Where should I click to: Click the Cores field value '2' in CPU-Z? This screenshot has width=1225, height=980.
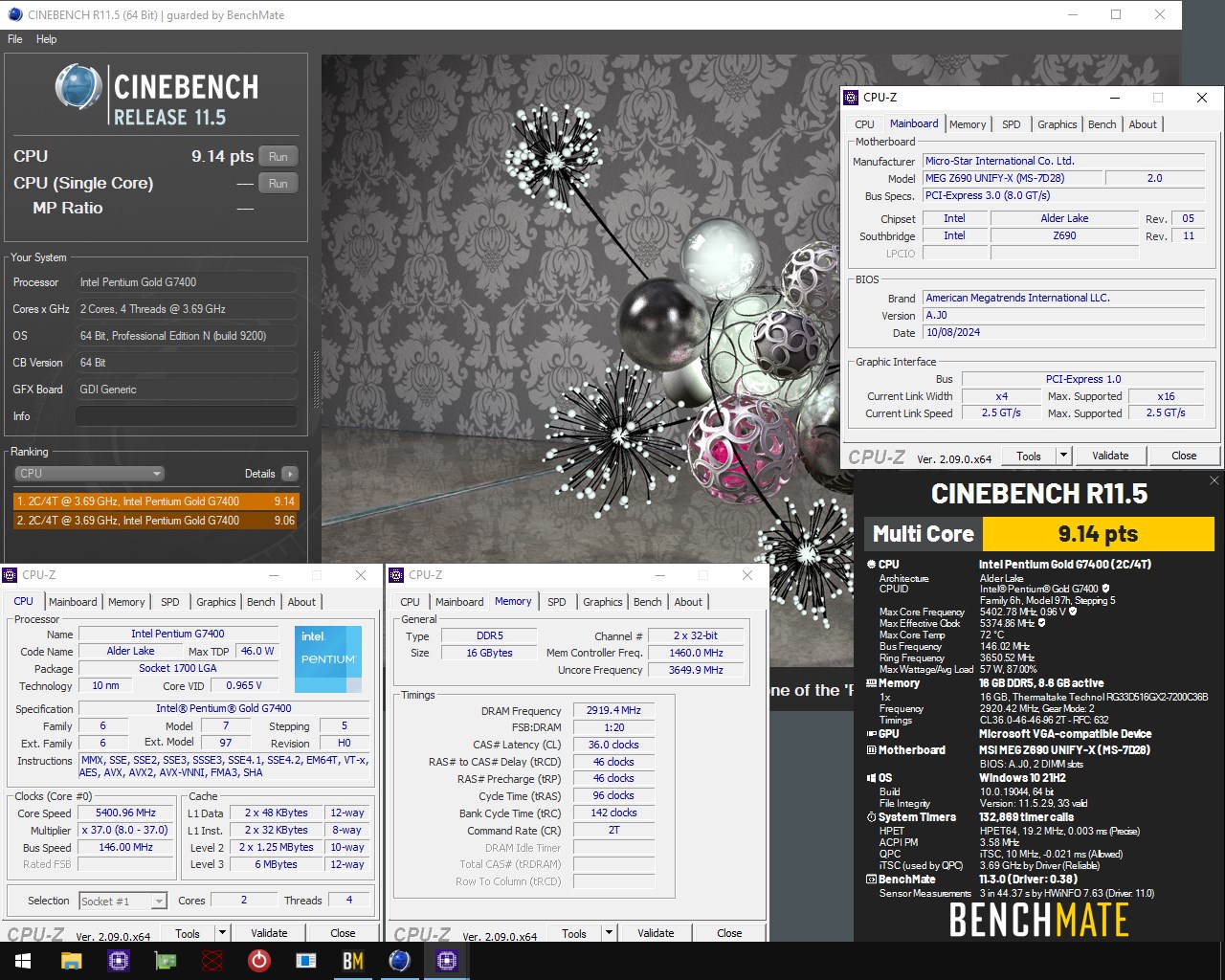click(x=244, y=900)
